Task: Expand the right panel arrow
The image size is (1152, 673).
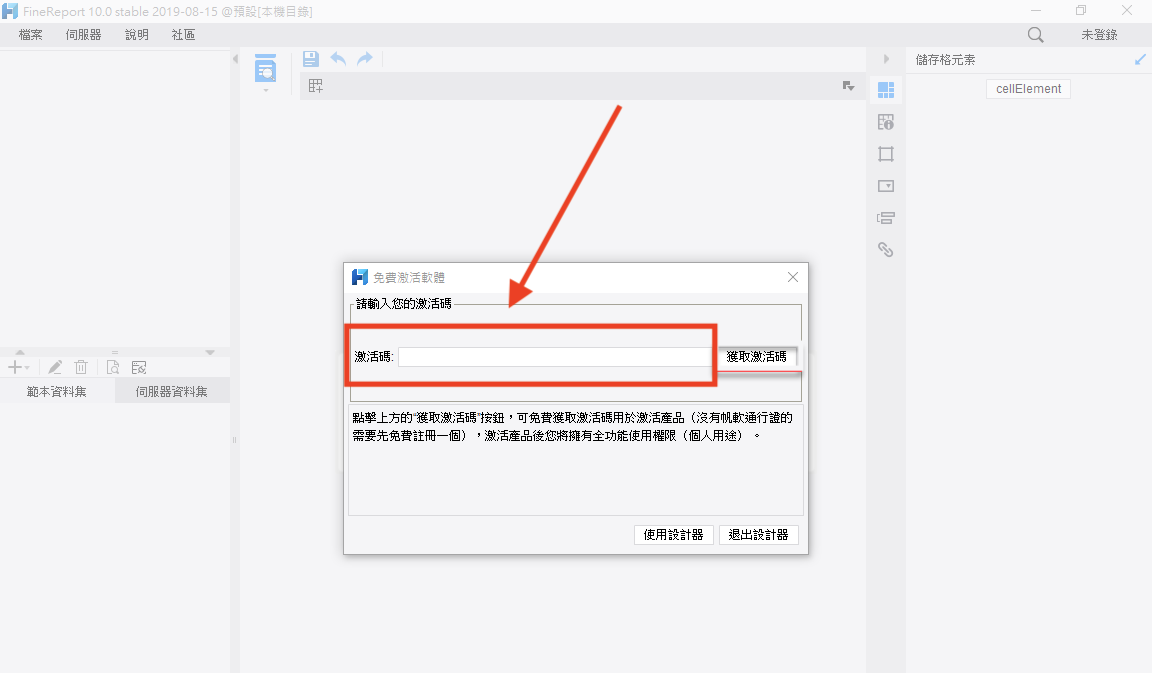Action: tap(886, 59)
